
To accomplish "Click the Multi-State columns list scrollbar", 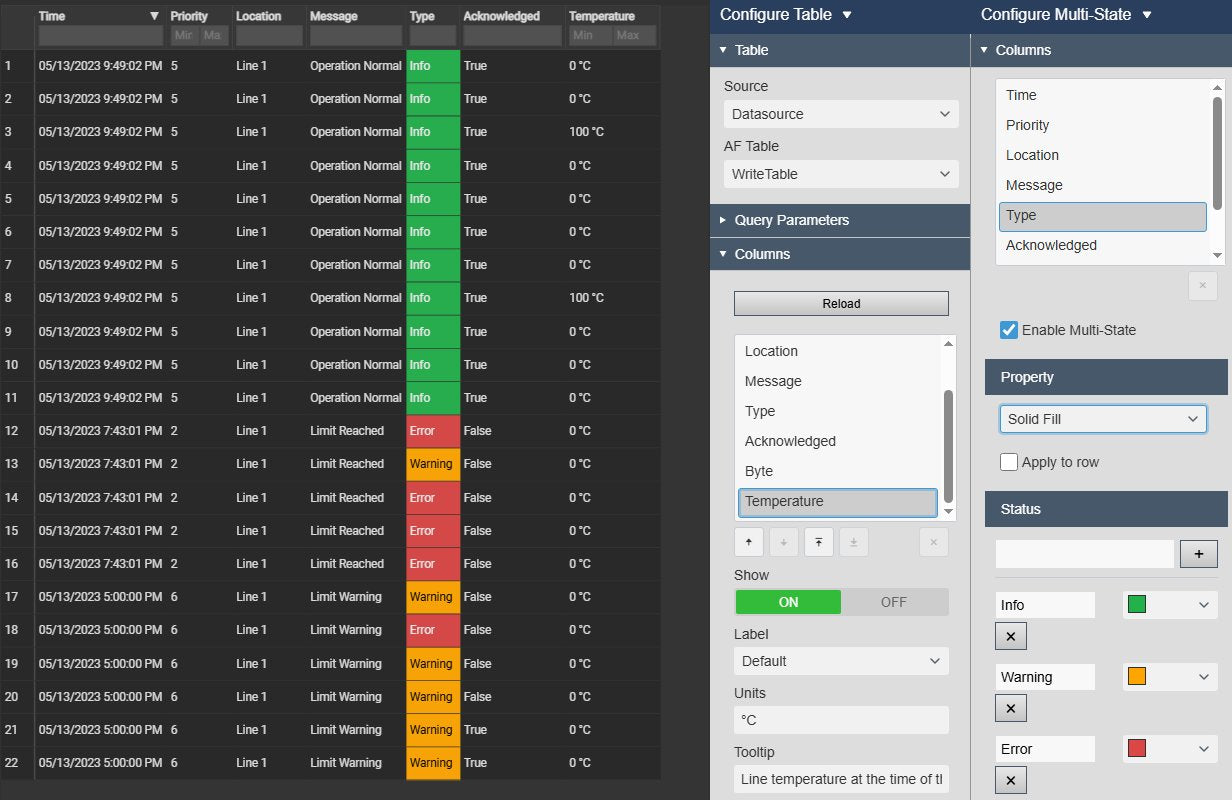I will pyautogui.click(x=1217, y=152).
